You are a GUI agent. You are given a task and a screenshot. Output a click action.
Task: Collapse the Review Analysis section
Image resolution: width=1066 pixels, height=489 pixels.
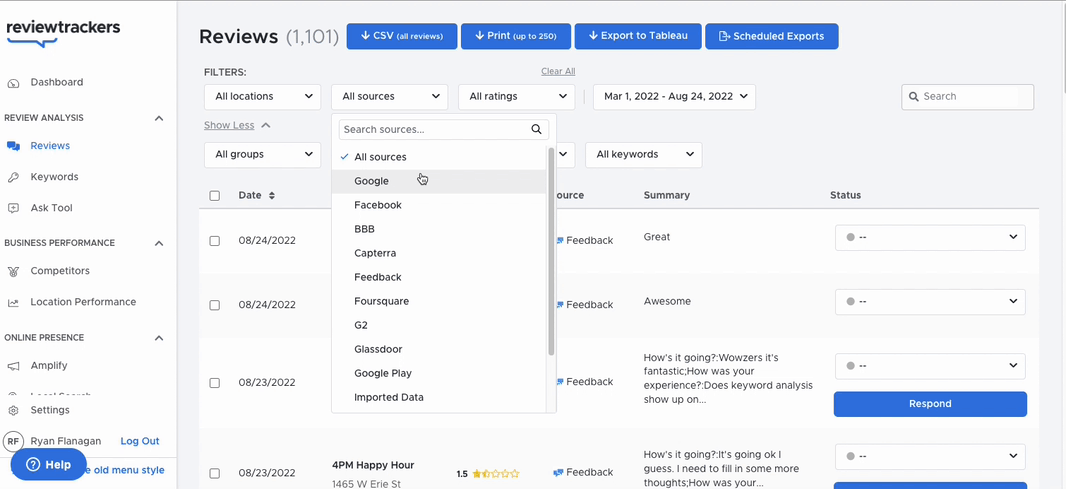pyautogui.click(x=159, y=118)
